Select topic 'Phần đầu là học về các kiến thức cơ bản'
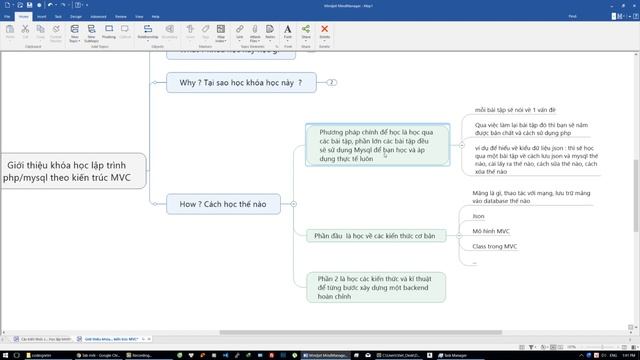Image resolution: width=640 pixels, height=360 pixels. tap(376, 236)
